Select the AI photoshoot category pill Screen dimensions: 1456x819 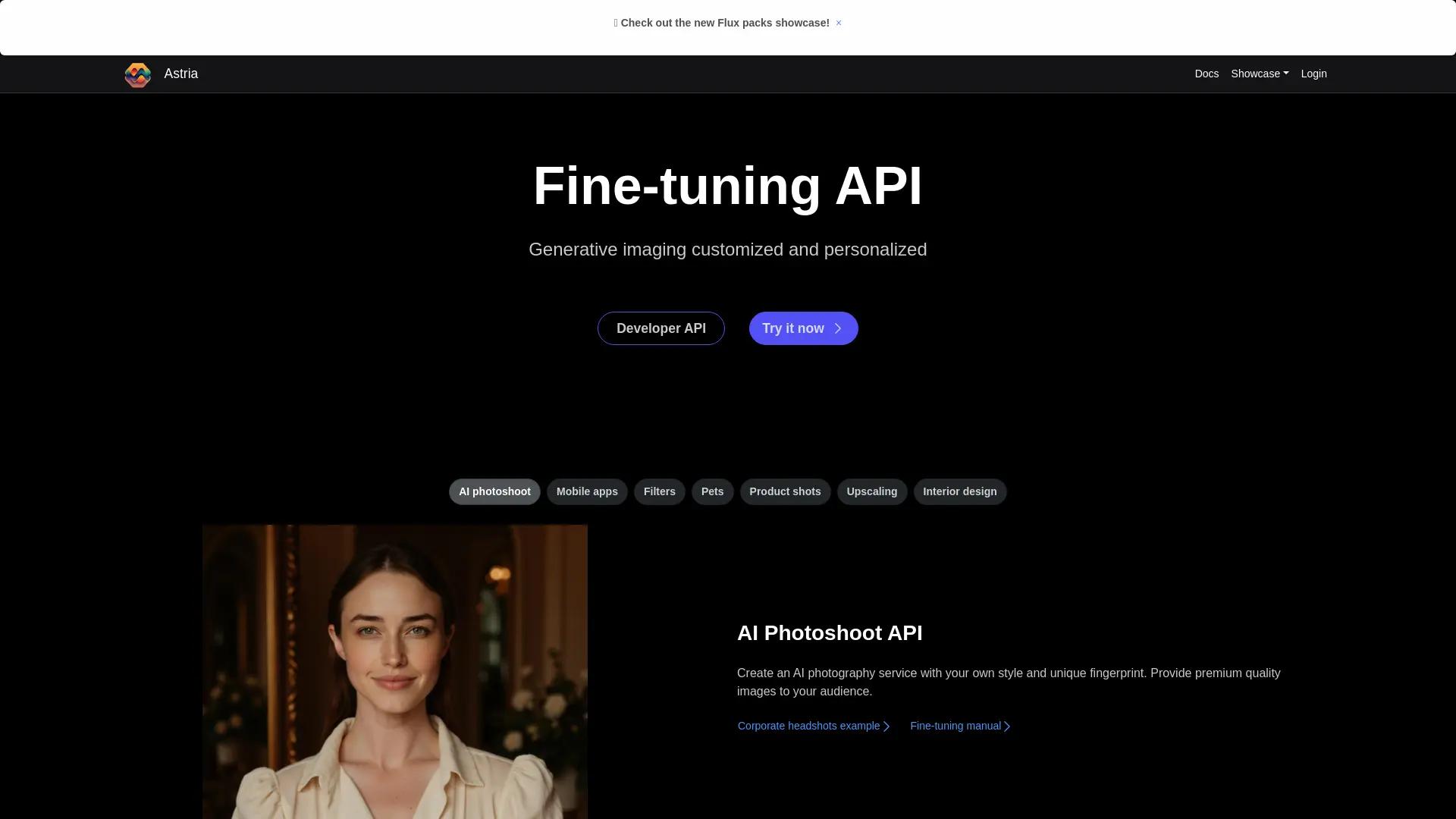pos(494,491)
